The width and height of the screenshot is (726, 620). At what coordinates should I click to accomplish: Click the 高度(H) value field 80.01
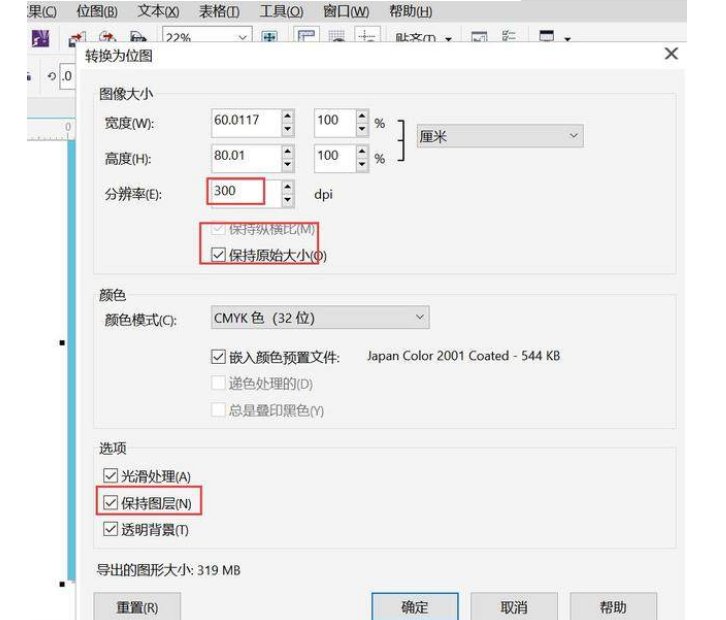[x=246, y=158]
